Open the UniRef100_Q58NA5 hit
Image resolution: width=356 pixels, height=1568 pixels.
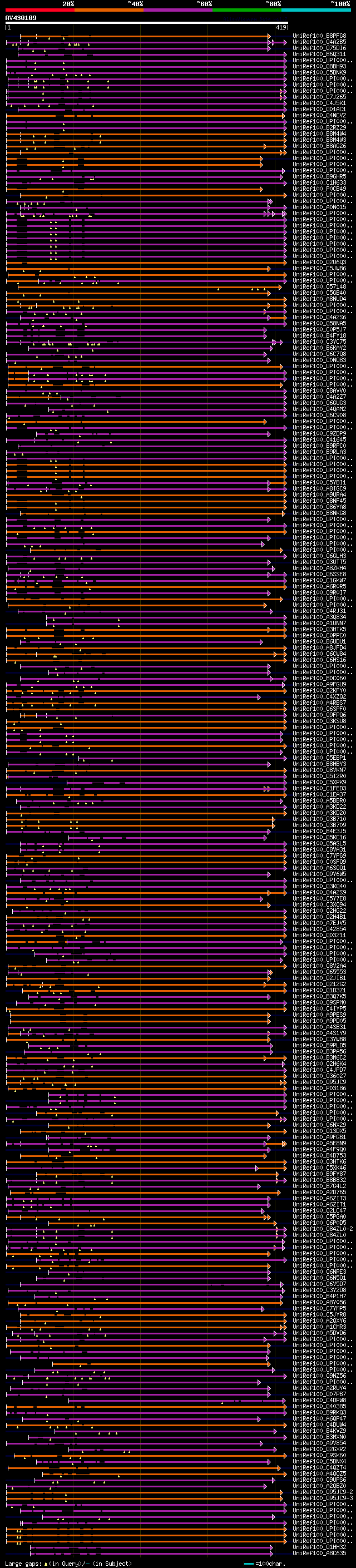(x=319, y=323)
